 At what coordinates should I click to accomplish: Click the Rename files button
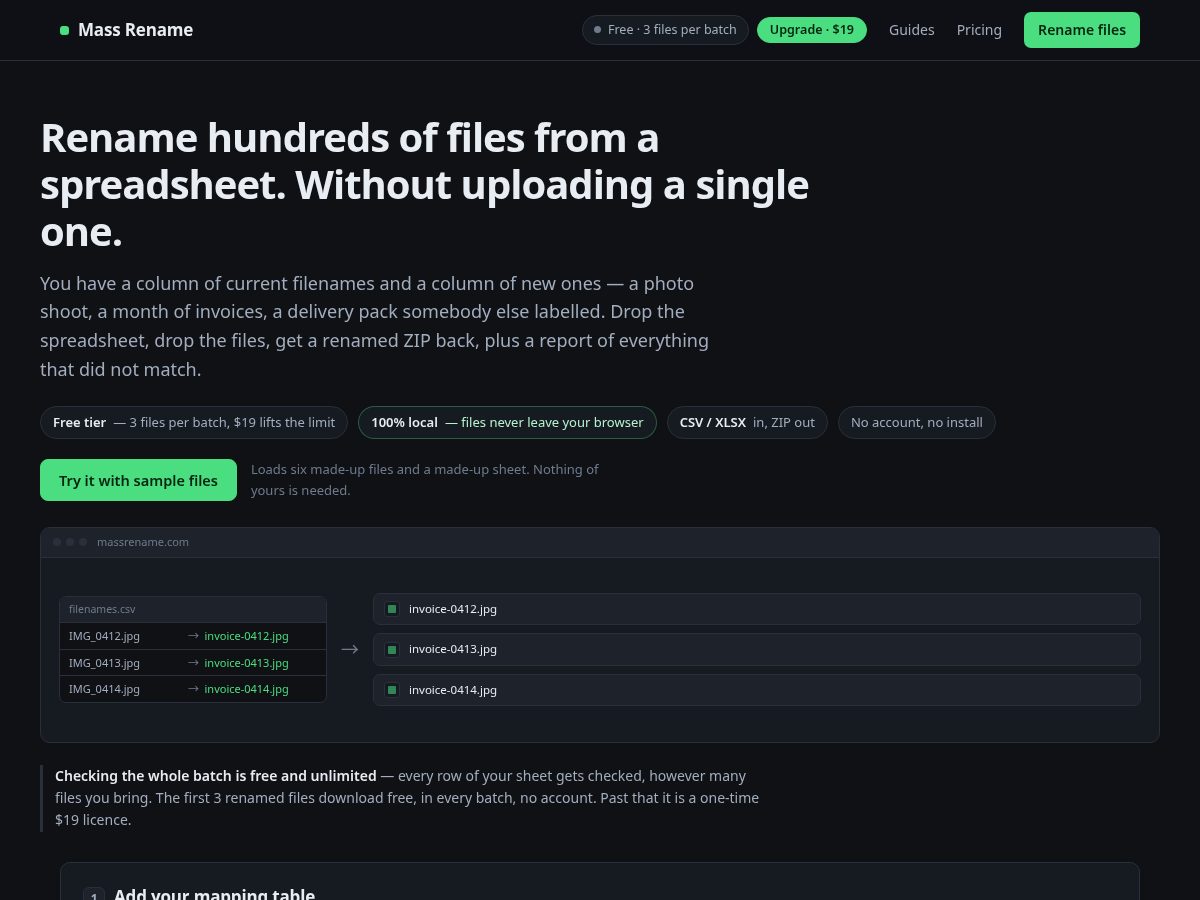1082,30
